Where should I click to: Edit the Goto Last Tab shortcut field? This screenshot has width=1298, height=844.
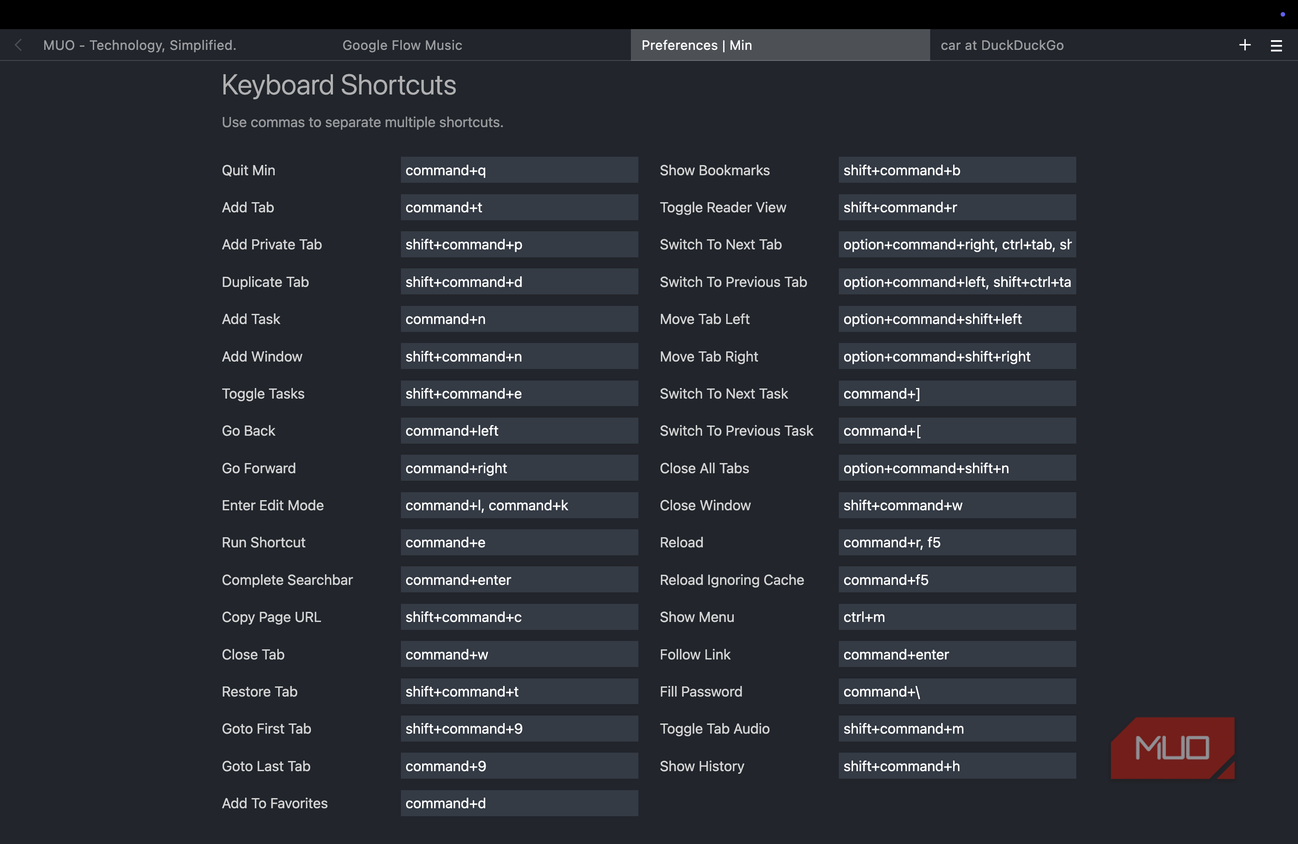pos(519,766)
